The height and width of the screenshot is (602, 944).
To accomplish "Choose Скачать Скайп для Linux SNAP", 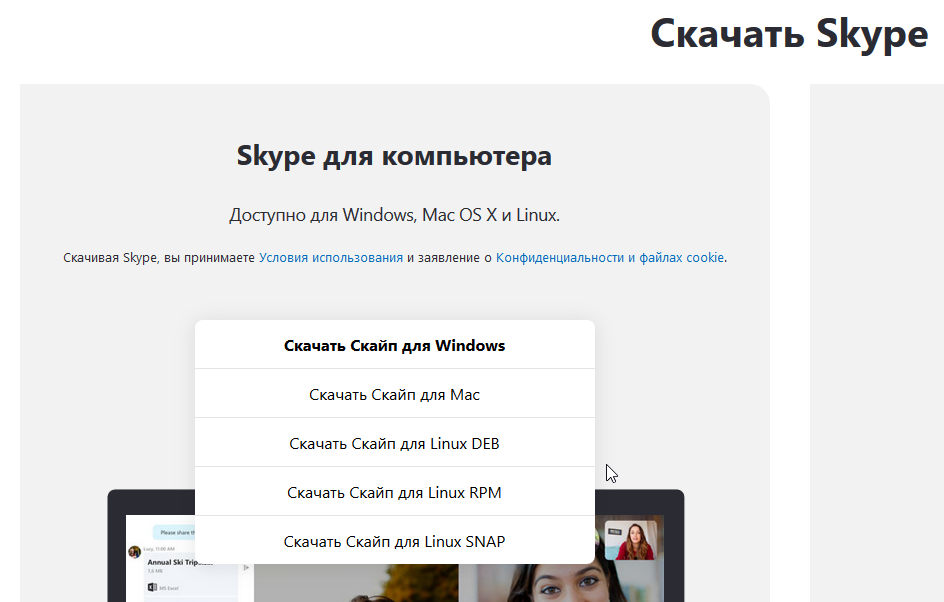I will (394, 541).
